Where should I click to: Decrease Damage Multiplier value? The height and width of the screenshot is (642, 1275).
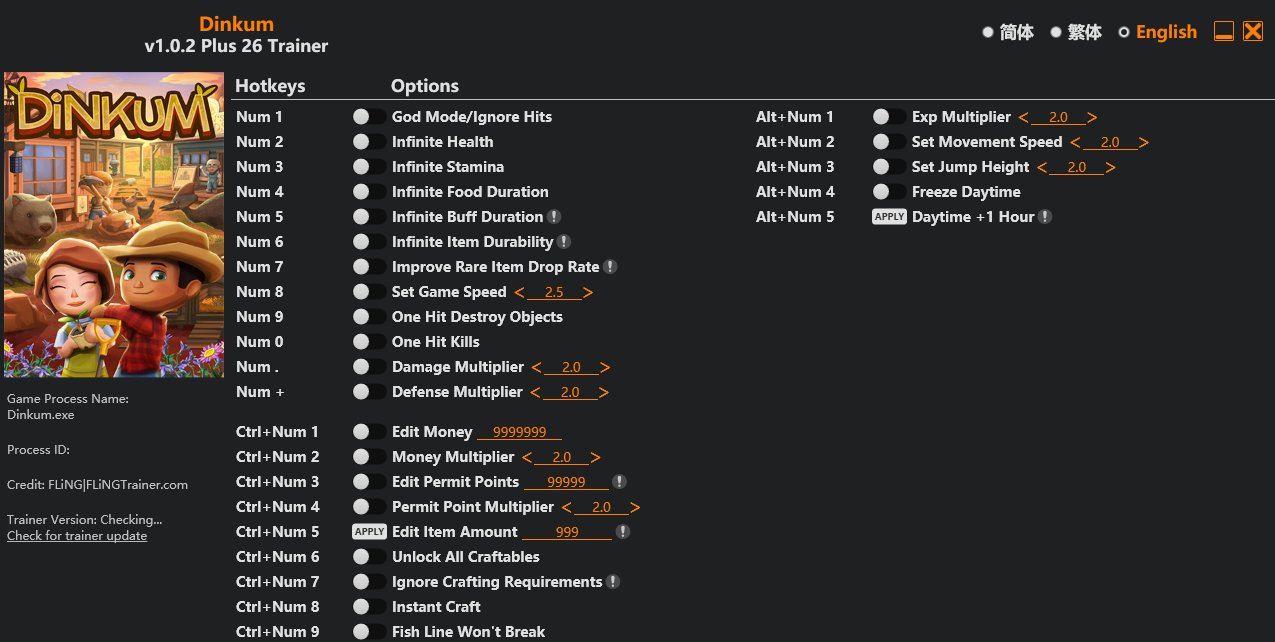tap(536, 368)
